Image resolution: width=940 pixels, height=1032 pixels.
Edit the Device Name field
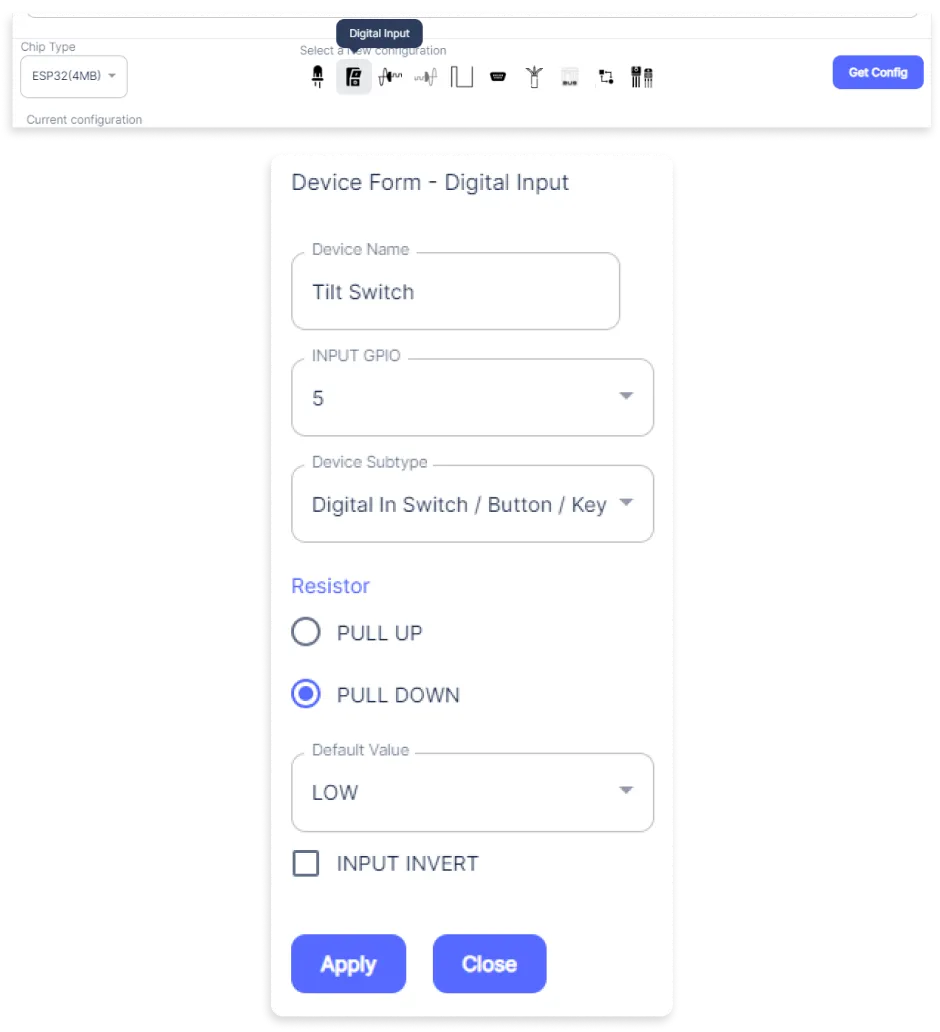(455, 292)
